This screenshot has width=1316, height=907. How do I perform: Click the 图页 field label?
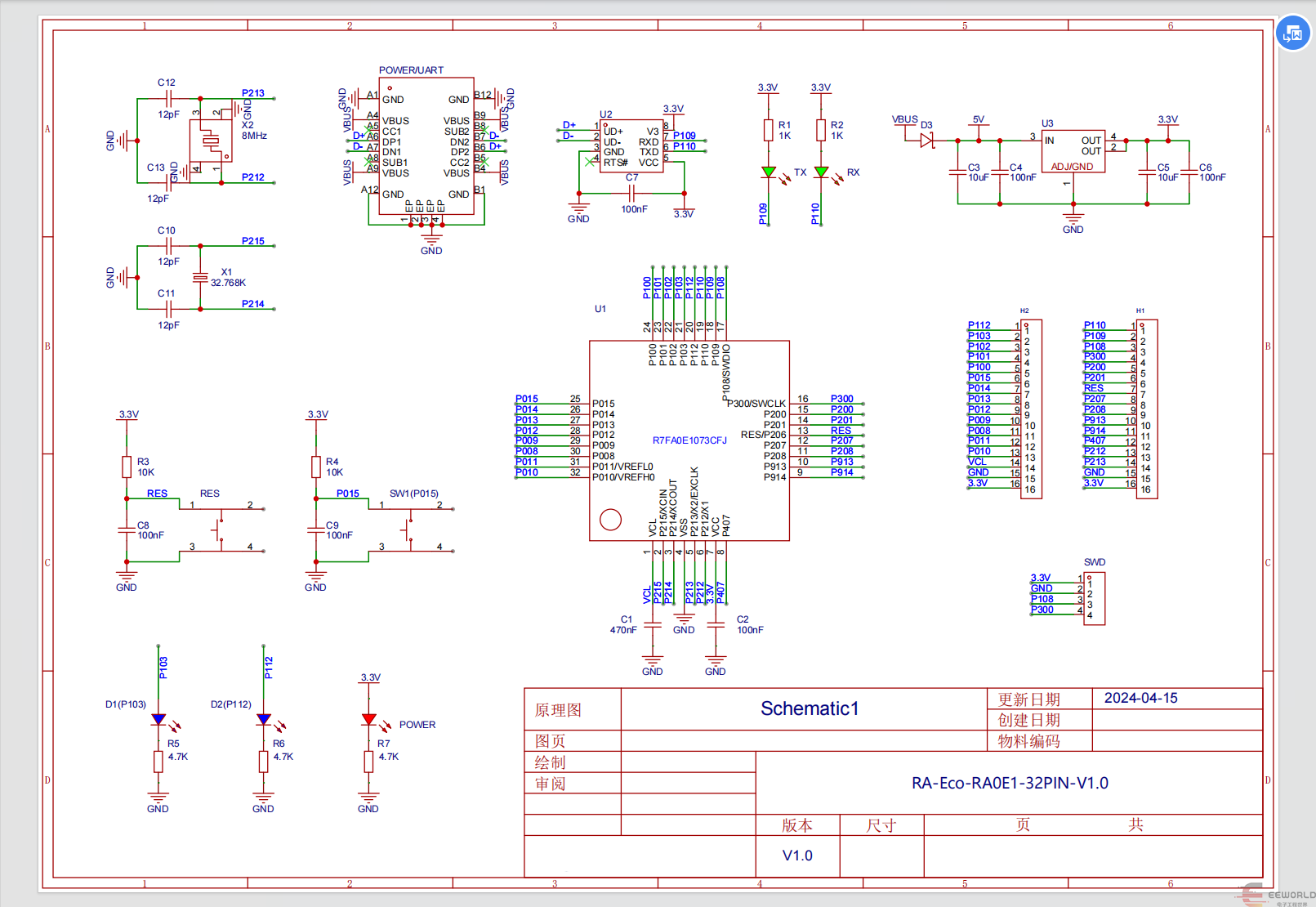(x=550, y=741)
